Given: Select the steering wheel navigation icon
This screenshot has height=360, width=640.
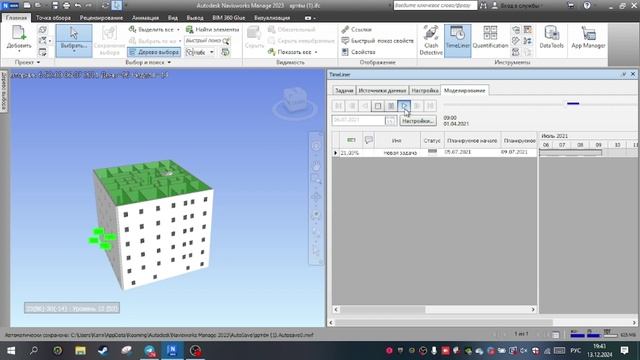Looking at the screenshot, I should (x=316, y=146).
